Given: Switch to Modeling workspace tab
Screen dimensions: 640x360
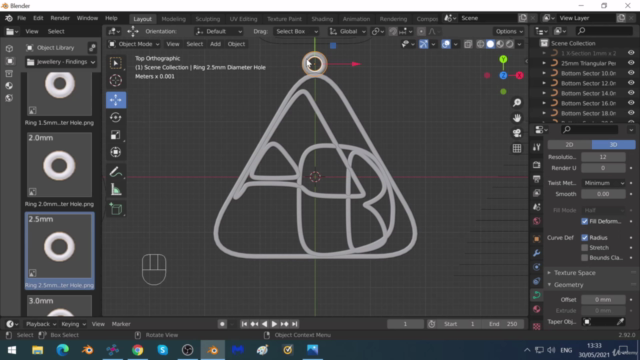Looking at the screenshot, I should tap(173, 19).
